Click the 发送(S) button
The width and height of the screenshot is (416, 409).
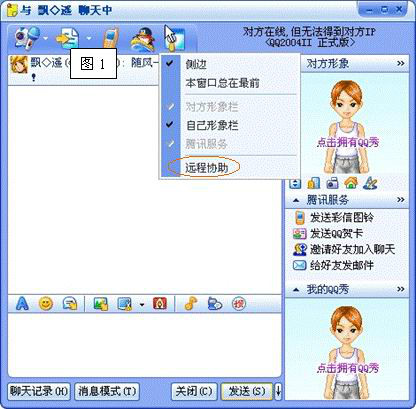247,391
